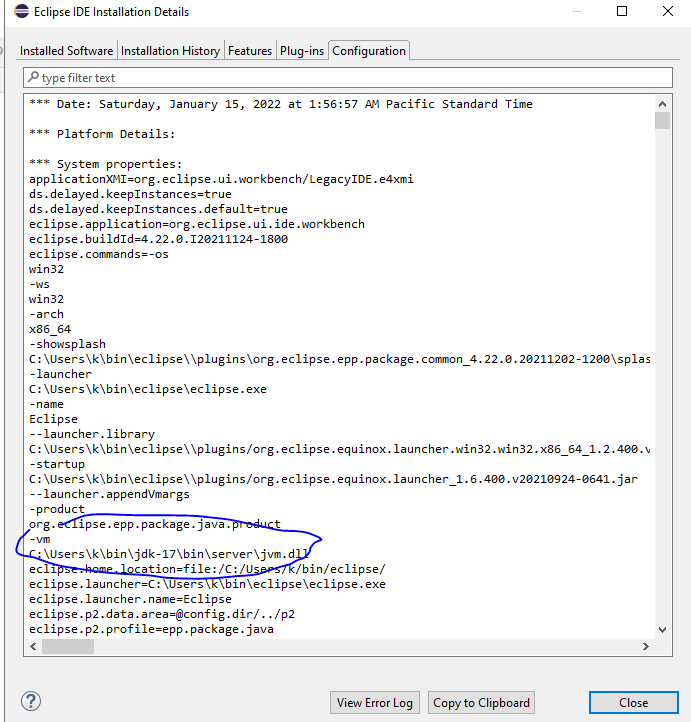
Task: Click the equinox.launcher.win32 library path line
Action: [x=340, y=449]
